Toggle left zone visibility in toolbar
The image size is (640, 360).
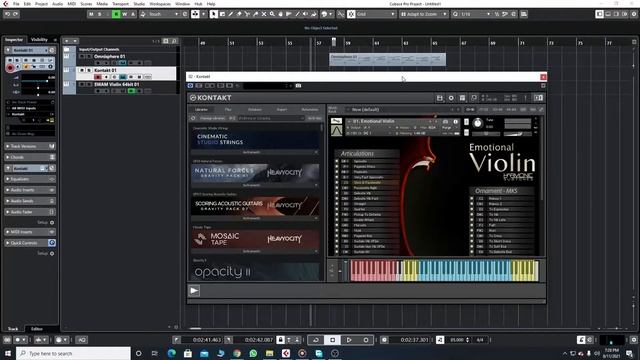(x=599, y=14)
